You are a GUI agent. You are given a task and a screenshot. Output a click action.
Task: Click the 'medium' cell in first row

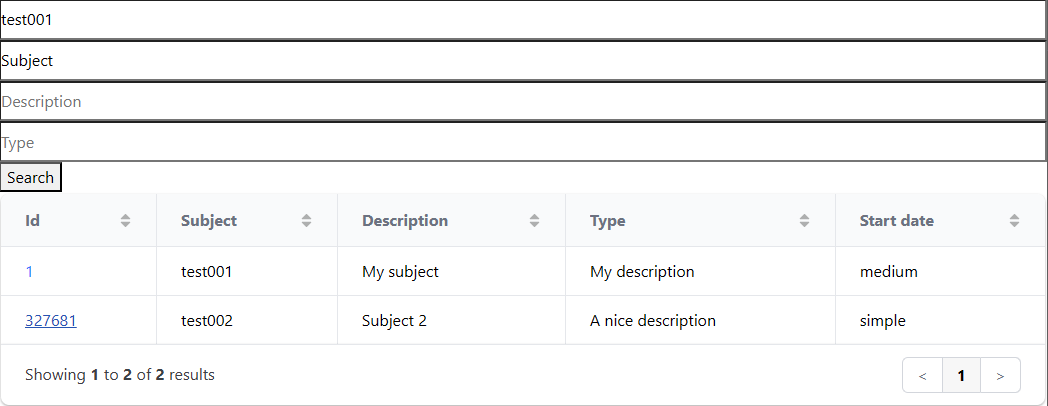[x=888, y=271]
